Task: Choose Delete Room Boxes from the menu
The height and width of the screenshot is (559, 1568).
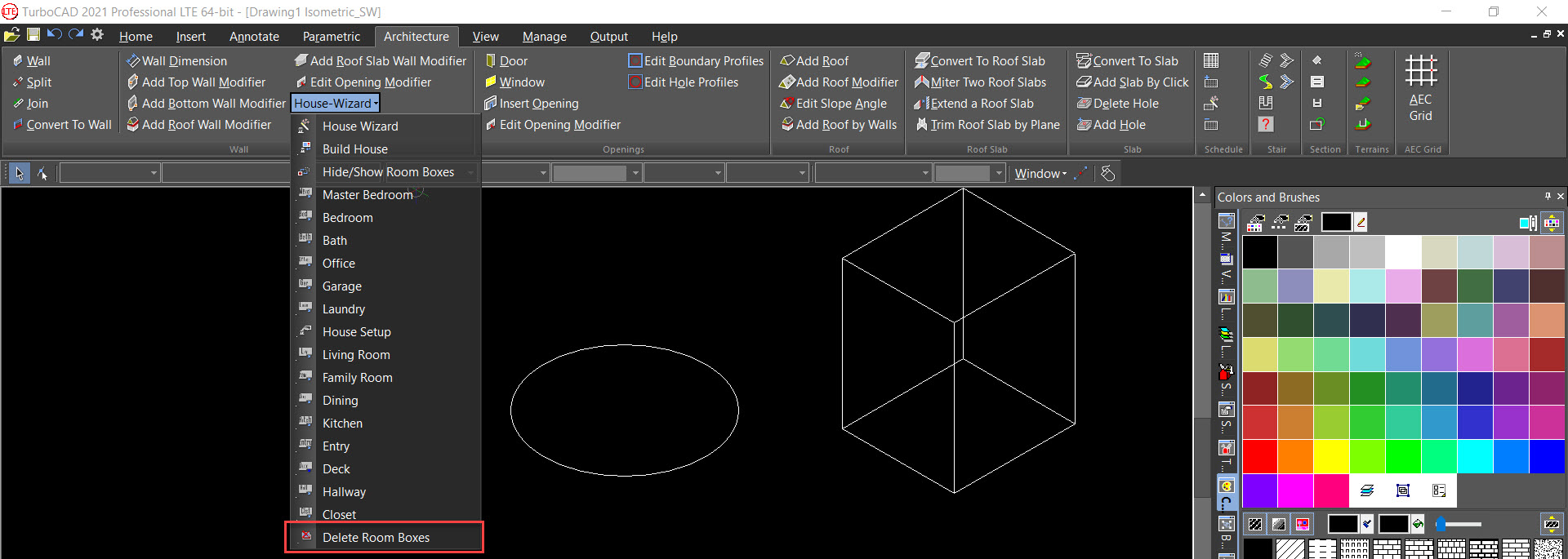Action: 385,537
